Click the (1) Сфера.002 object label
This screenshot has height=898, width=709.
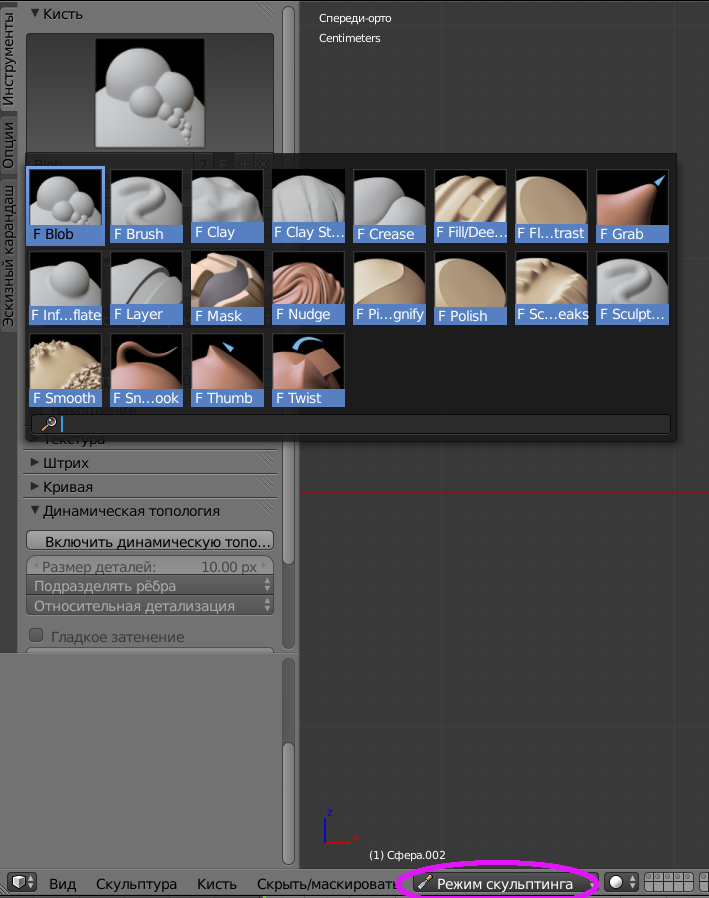pos(407,855)
